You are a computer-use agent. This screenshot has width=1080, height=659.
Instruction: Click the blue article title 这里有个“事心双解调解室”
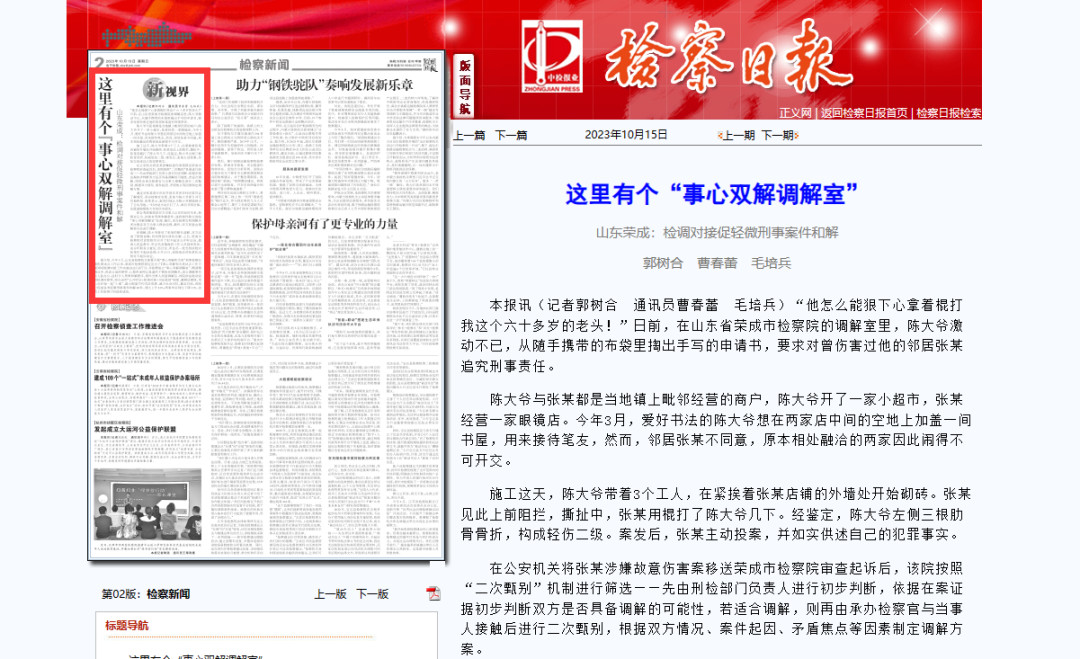click(x=712, y=194)
